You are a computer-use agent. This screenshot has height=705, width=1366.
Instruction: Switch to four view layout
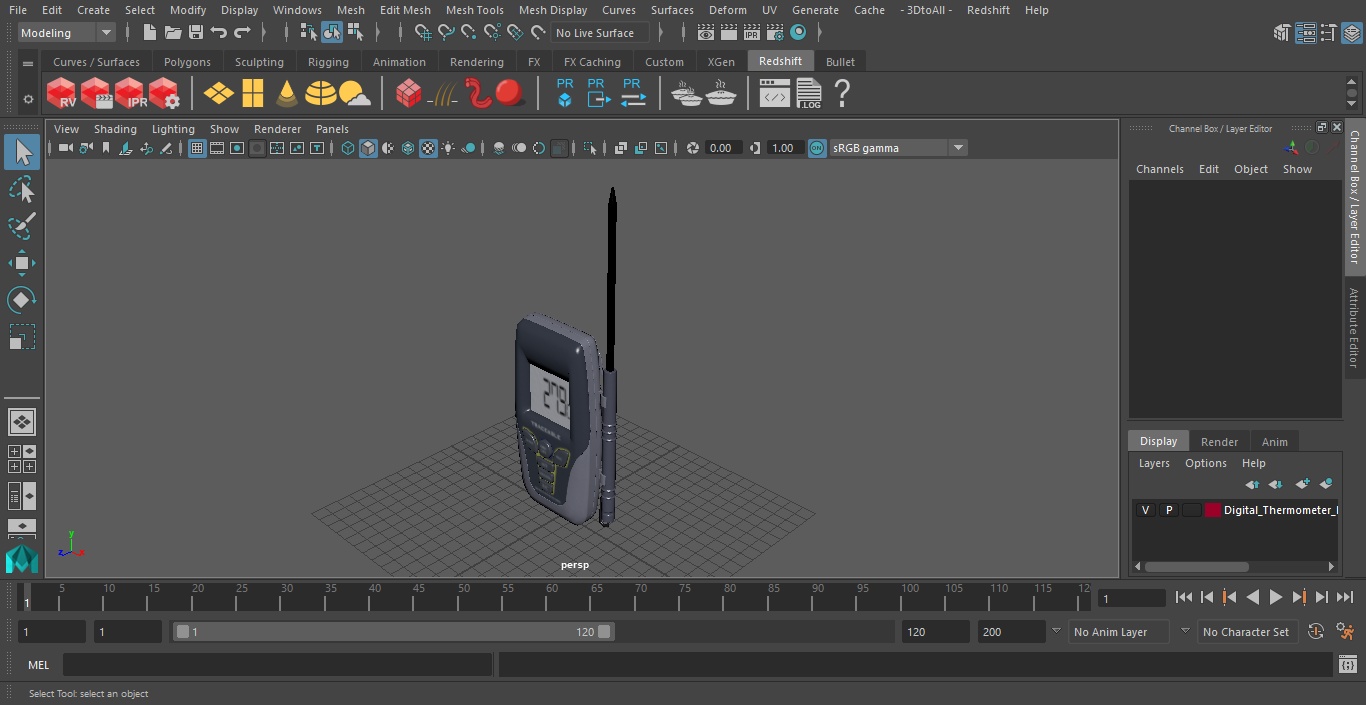tap(22, 459)
